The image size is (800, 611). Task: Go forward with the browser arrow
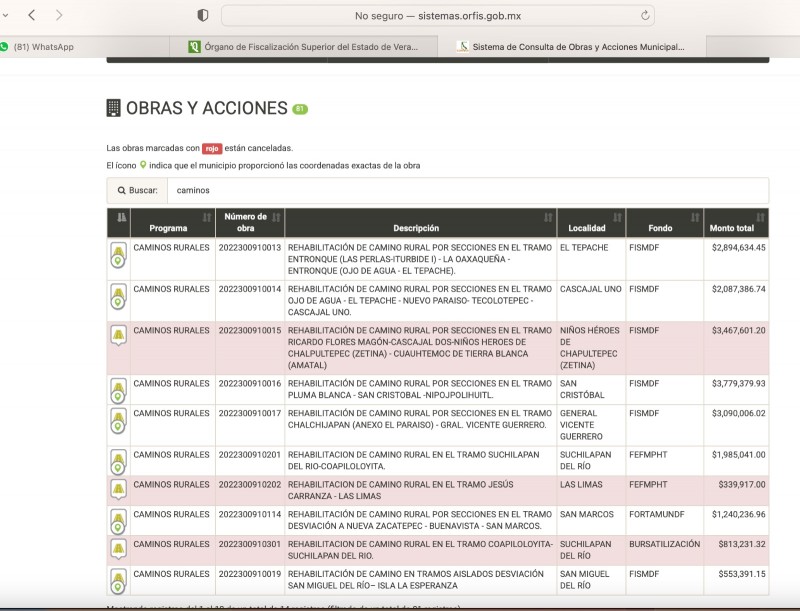click(x=59, y=15)
